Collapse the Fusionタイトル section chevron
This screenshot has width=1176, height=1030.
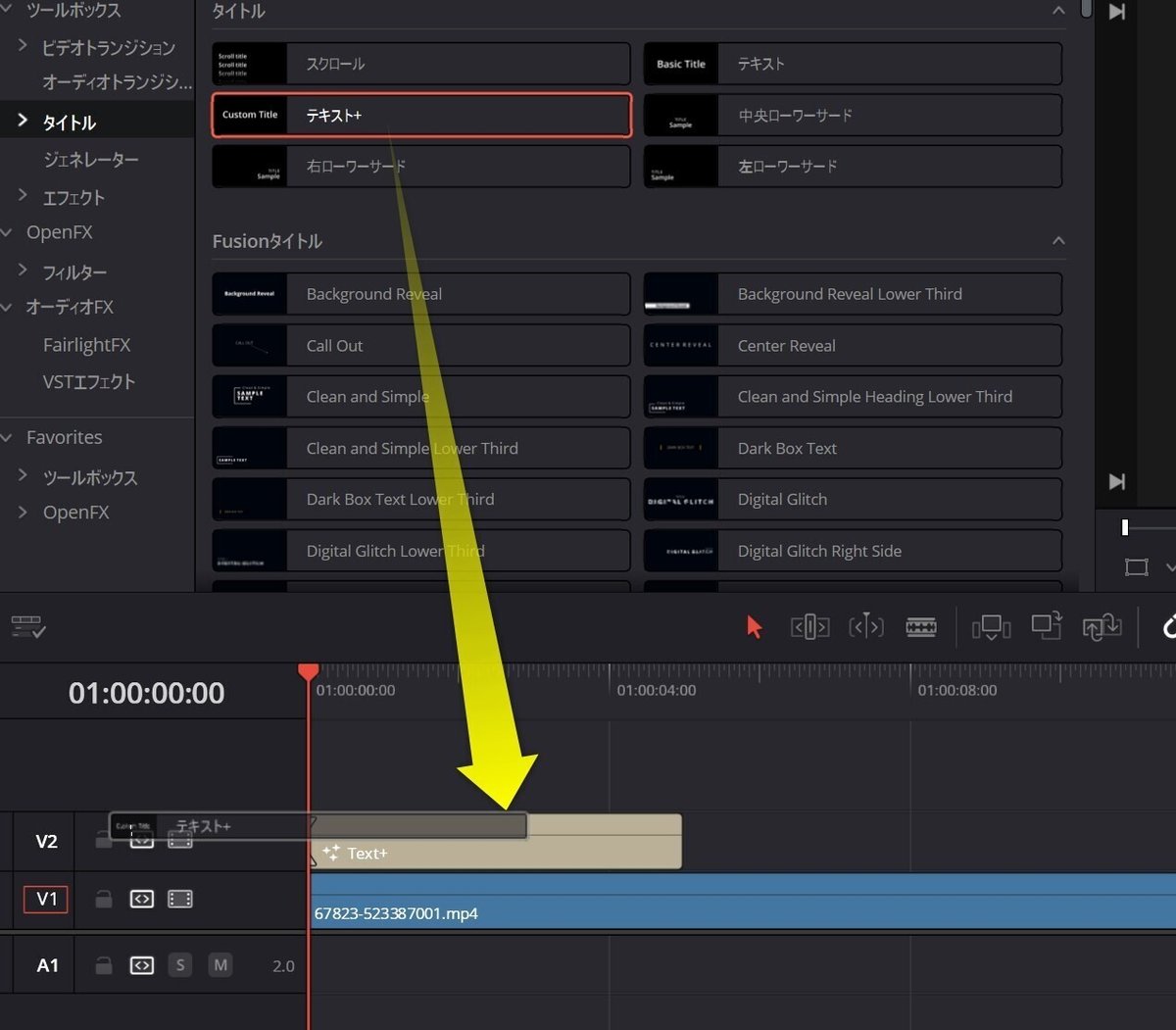tap(1058, 241)
